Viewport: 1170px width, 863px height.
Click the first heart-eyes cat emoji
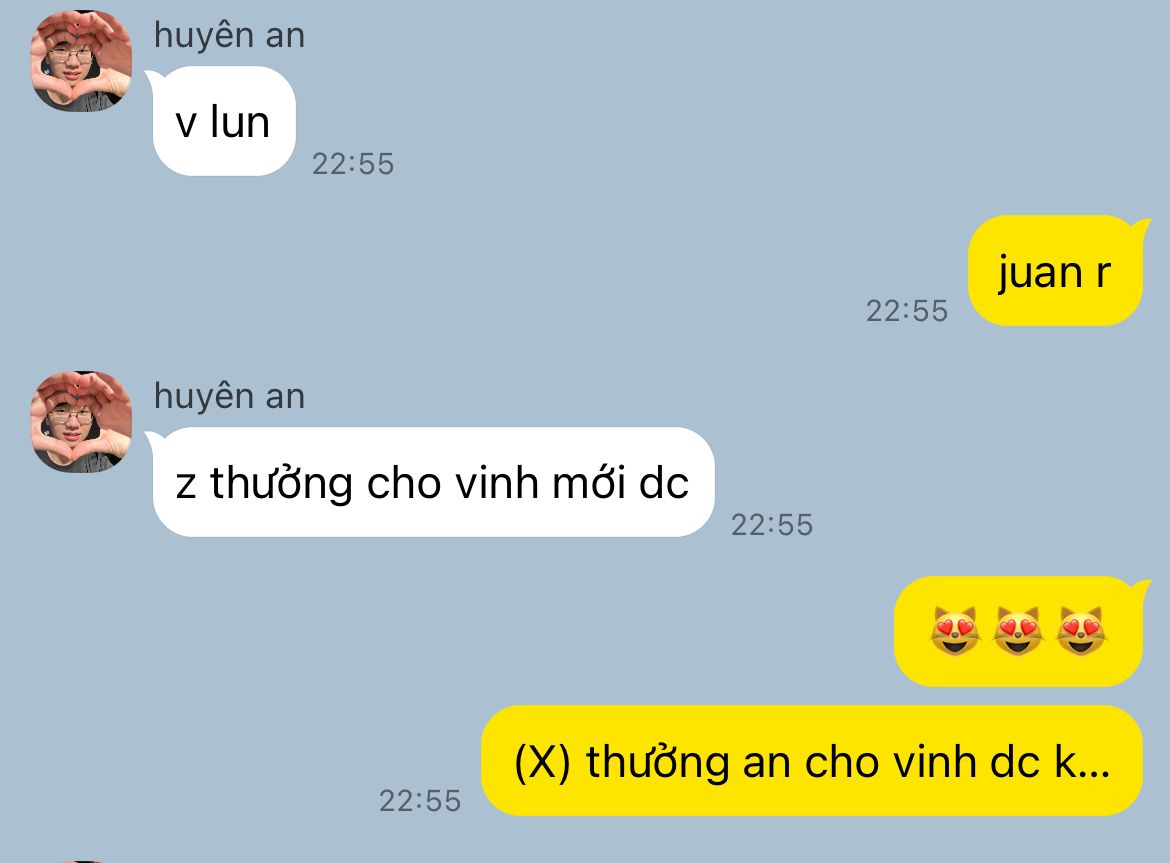(955, 631)
